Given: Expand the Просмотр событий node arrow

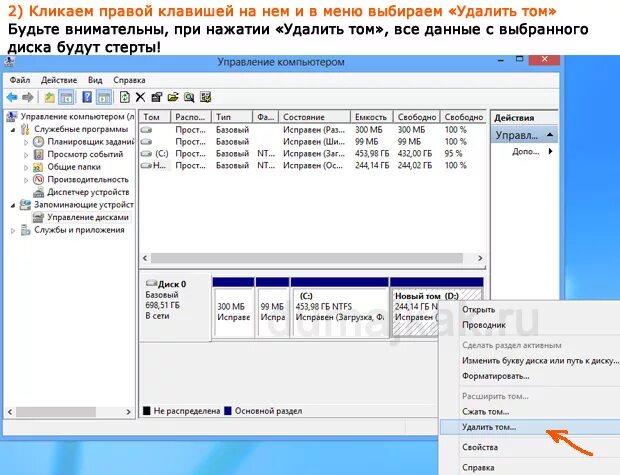Looking at the screenshot, I should coord(26,155).
